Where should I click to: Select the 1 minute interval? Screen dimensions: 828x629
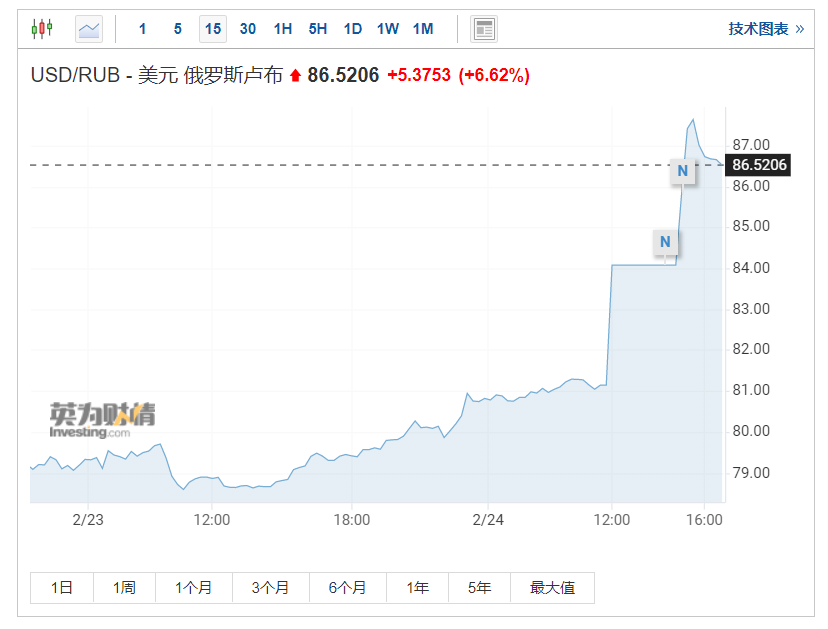tap(143, 29)
